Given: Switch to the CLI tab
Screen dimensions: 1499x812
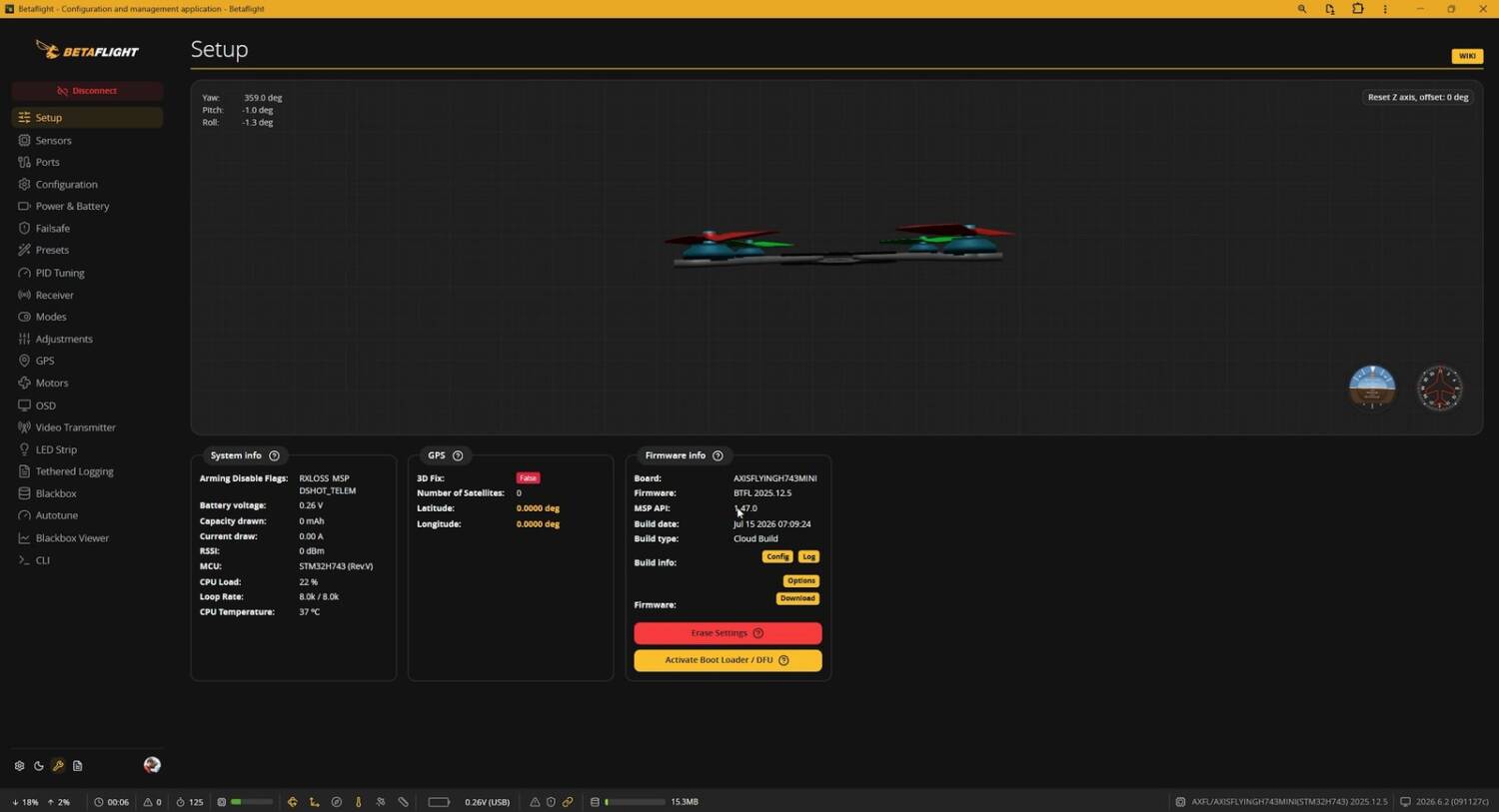Looking at the screenshot, I should pyautogui.click(x=87, y=560).
